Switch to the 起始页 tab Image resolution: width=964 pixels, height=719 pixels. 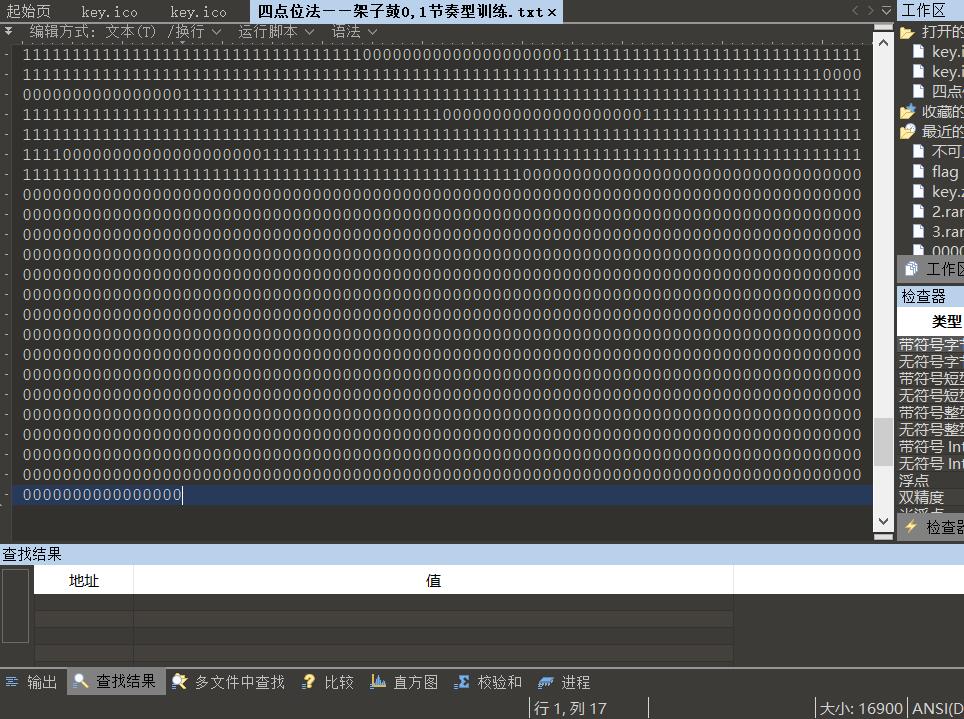[x=29, y=11]
